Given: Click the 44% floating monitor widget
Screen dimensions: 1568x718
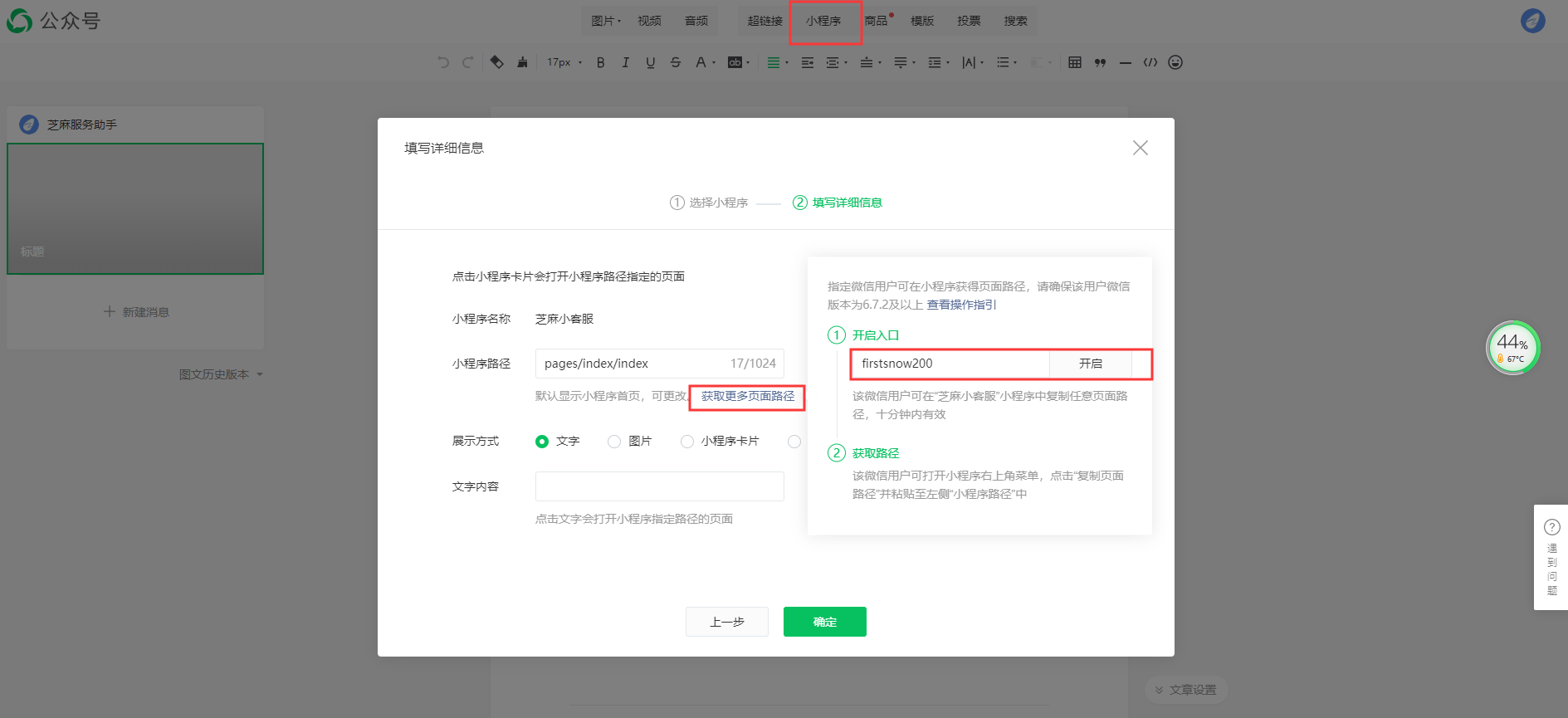Looking at the screenshot, I should (x=1512, y=348).
